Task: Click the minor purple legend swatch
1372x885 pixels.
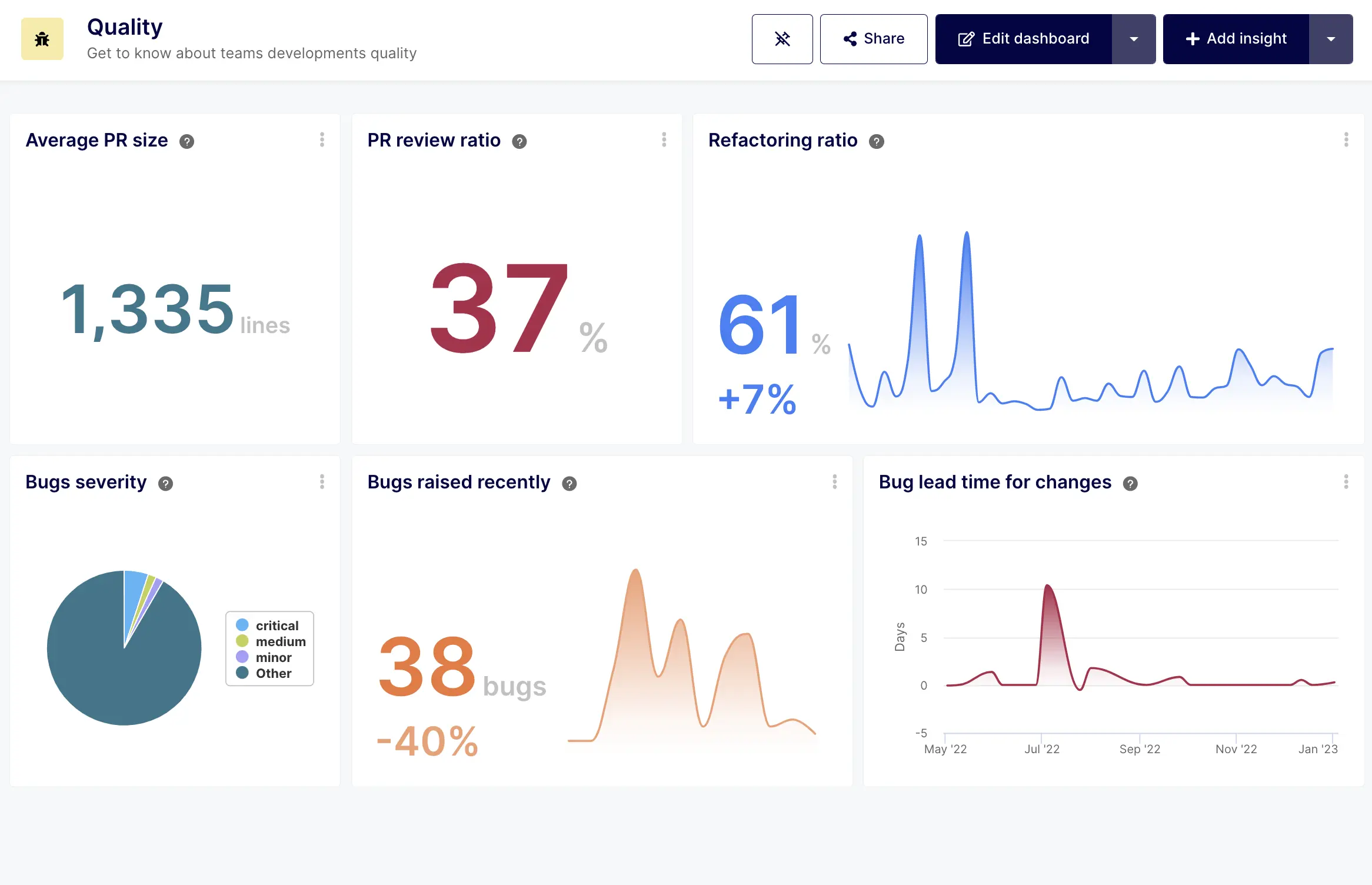Action: coord(242,657)
